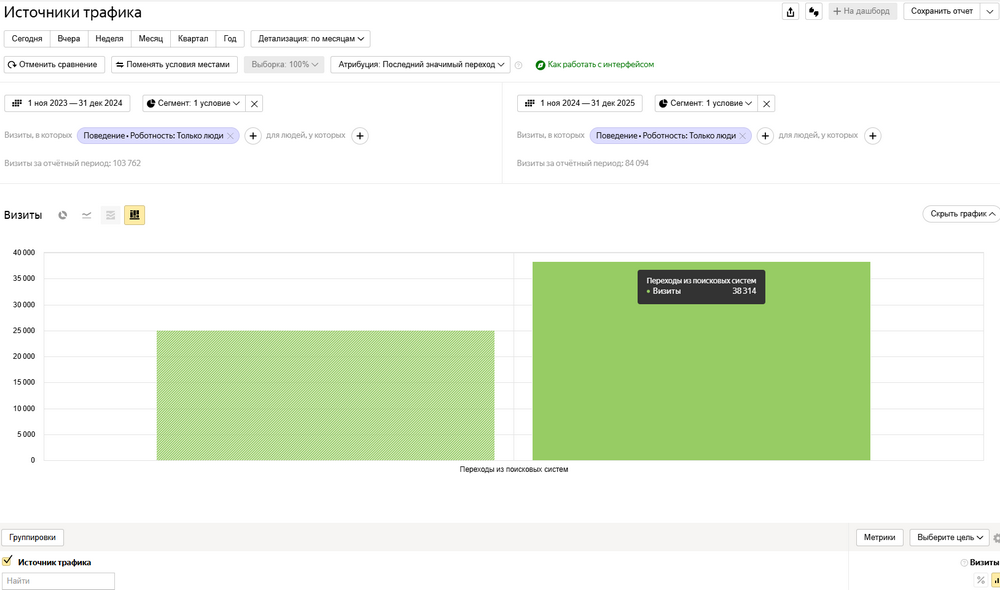Remove the left Роботность filter chip
Screen dimensions: 1000x590
230,136
